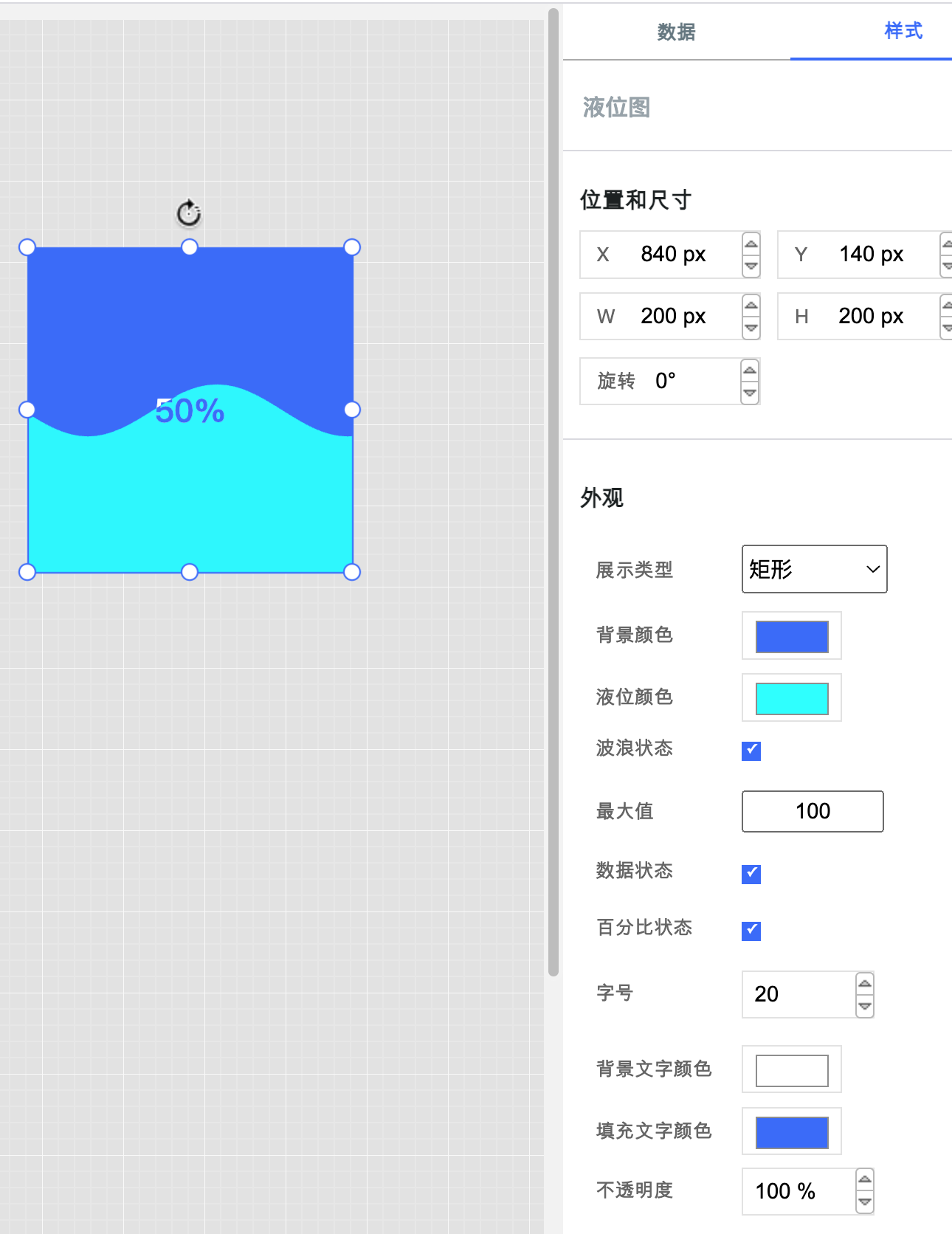This screenshot has width=952, height=1234.
Task: Increase 不透明度 opacity with up arrow
Action: pyautogui.click(x=865, y=1180)
